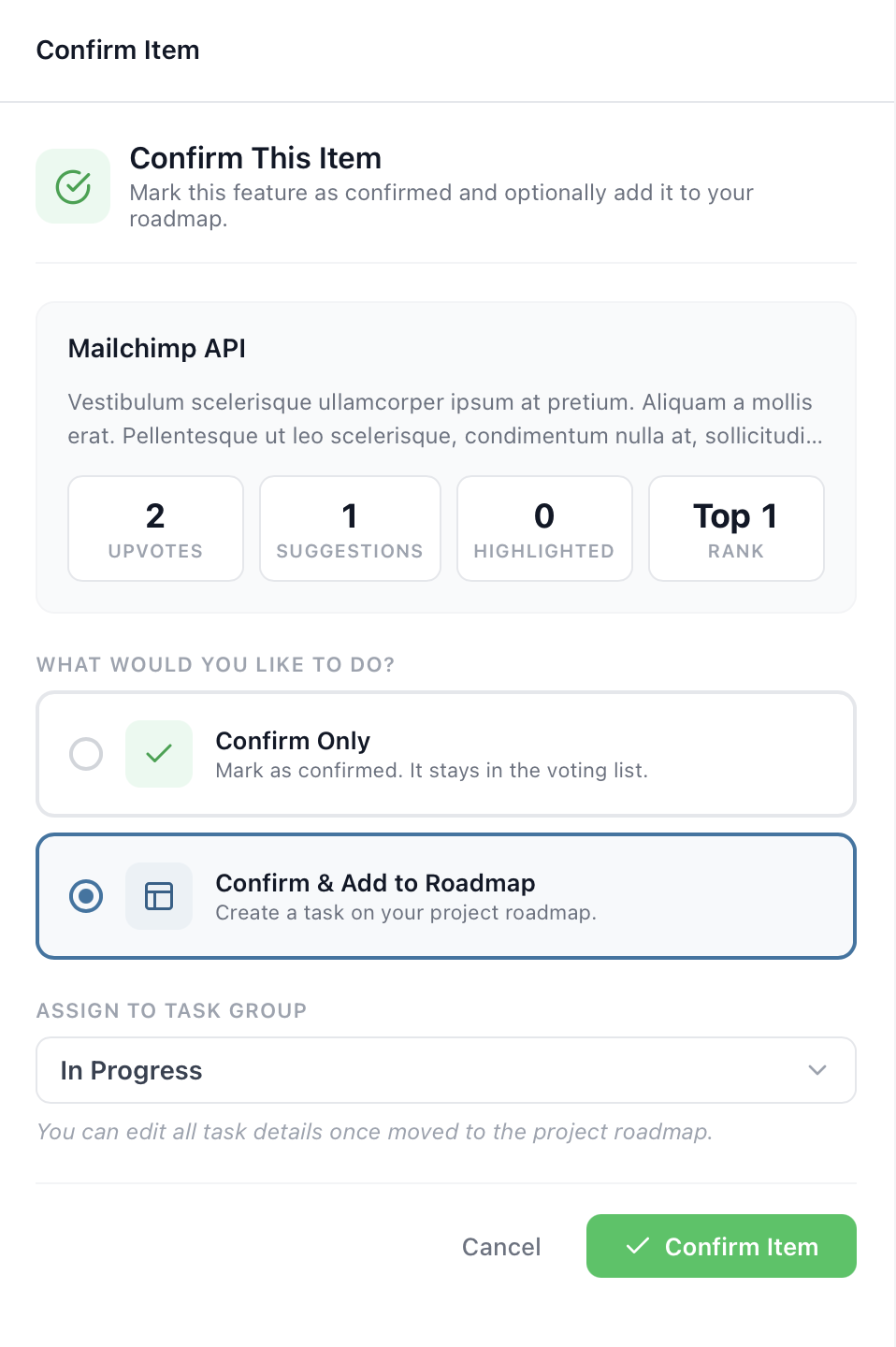This screenshot has height=1347, width=896.
Task: Click the Top 1 Rank stat card
Action: [735, 528]
